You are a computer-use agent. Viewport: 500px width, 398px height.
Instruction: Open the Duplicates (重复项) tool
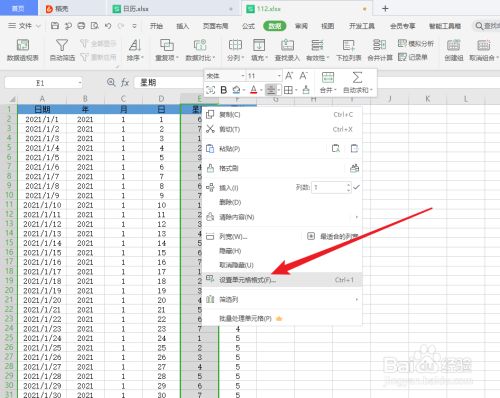tap(167, 49)
